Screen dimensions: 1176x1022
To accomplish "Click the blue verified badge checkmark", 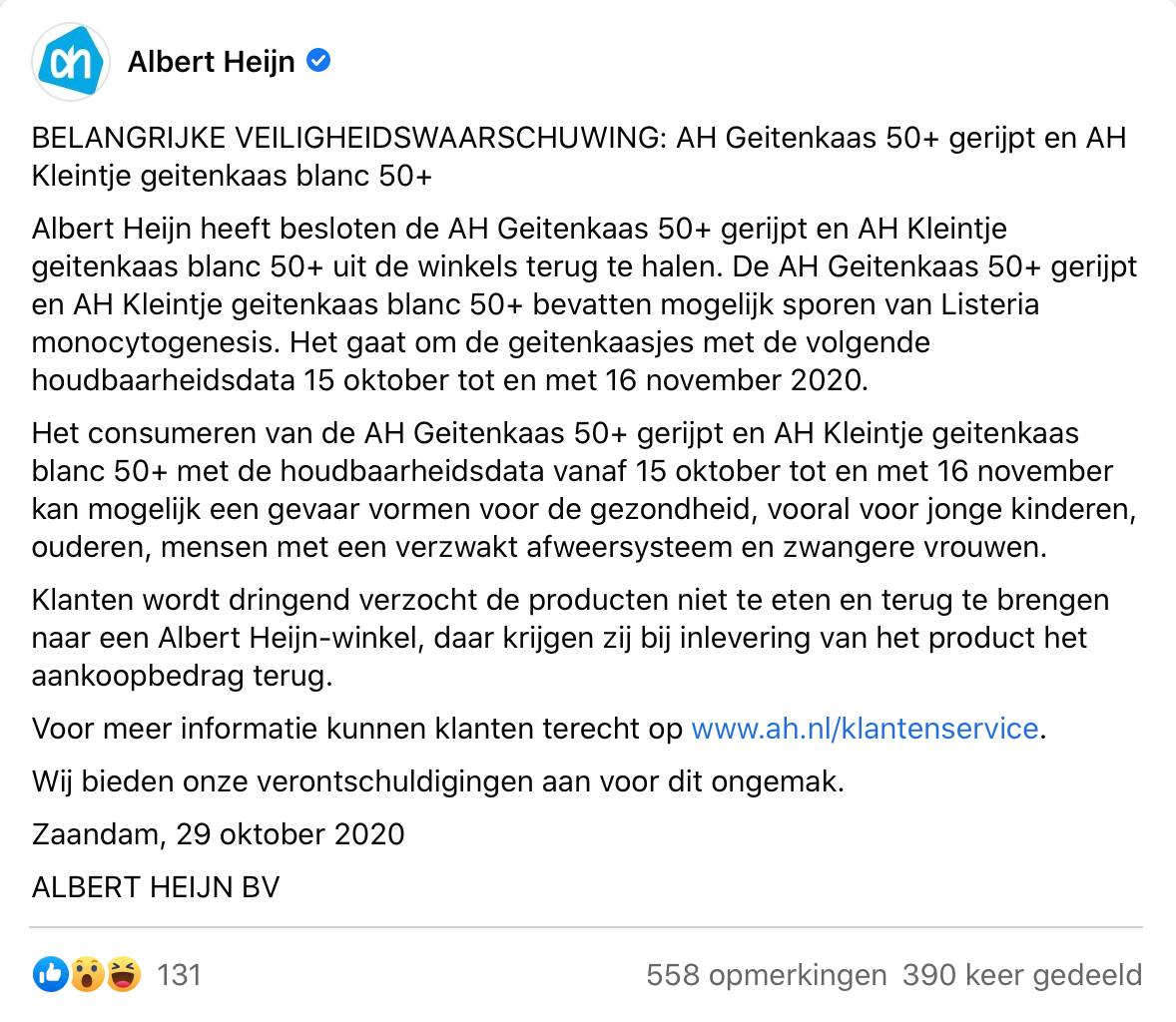I will (318, 61).
